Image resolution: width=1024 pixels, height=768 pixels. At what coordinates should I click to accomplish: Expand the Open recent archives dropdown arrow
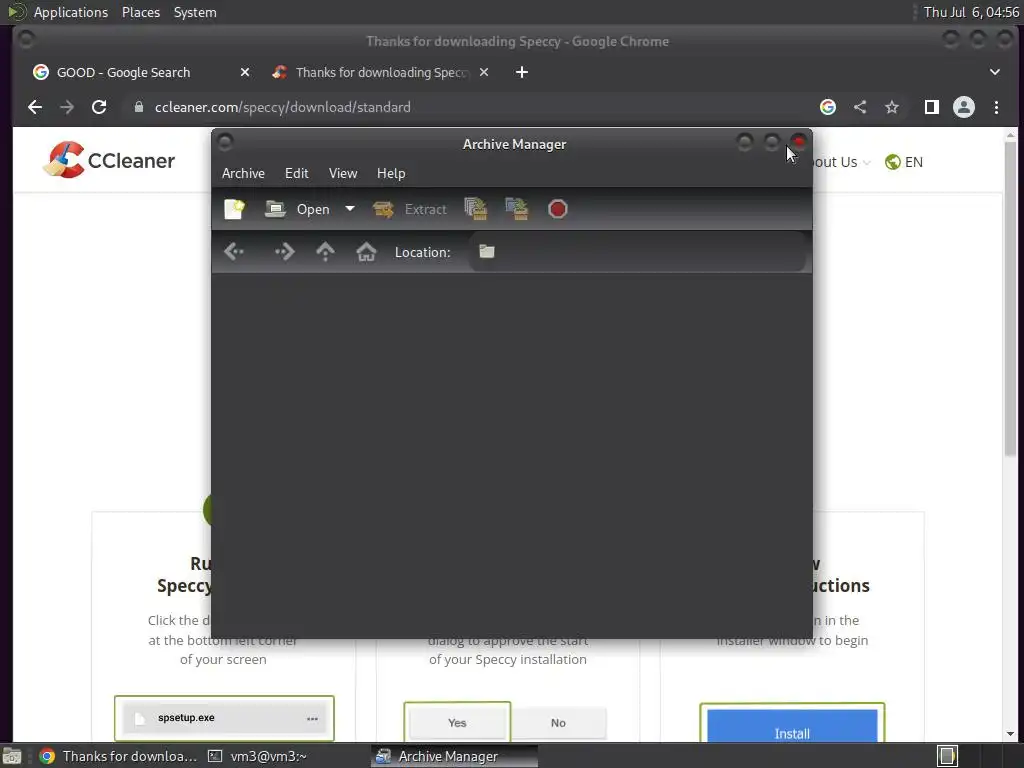(350, 209)
